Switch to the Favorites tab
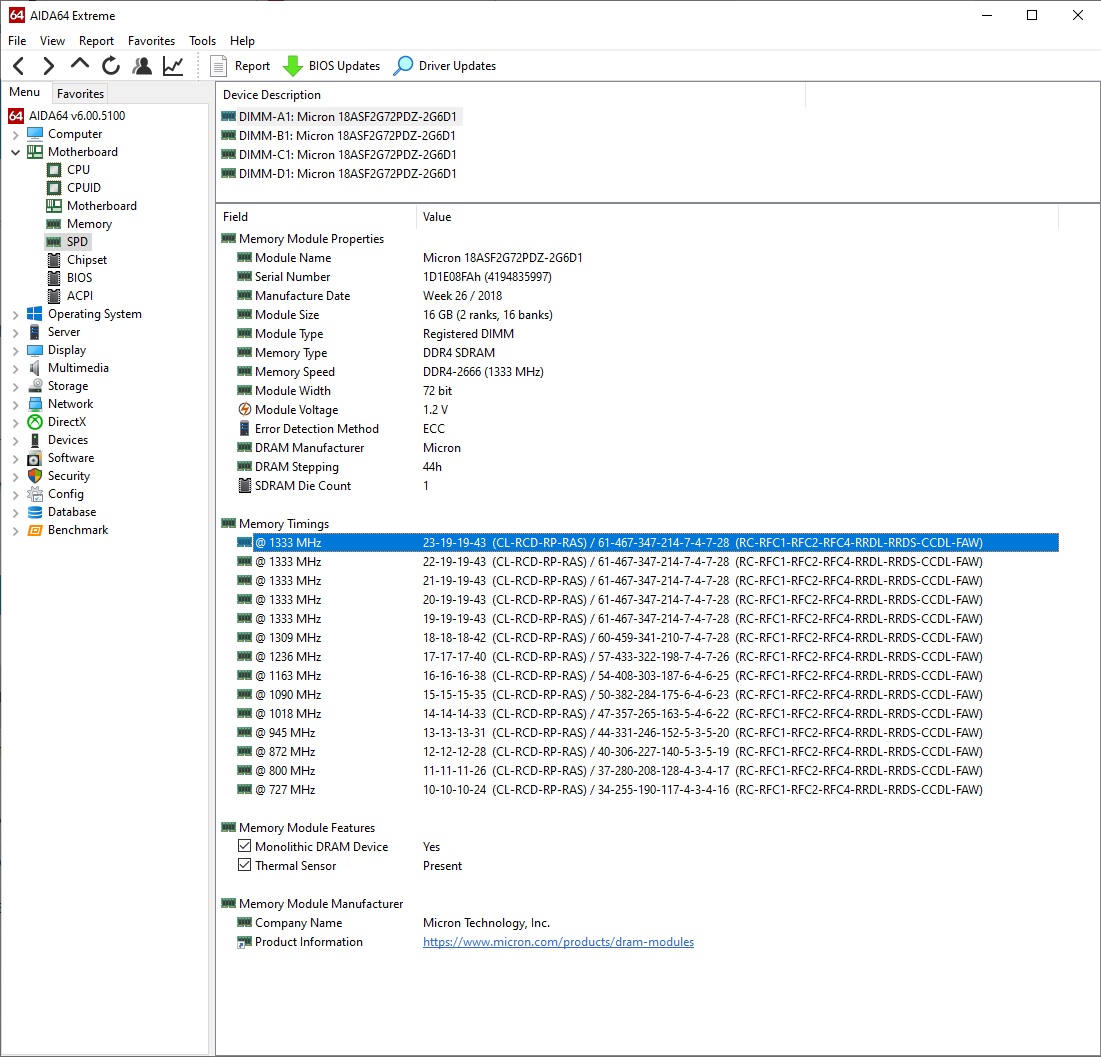Viewport: 1101px width, 1057px height. 80,93
